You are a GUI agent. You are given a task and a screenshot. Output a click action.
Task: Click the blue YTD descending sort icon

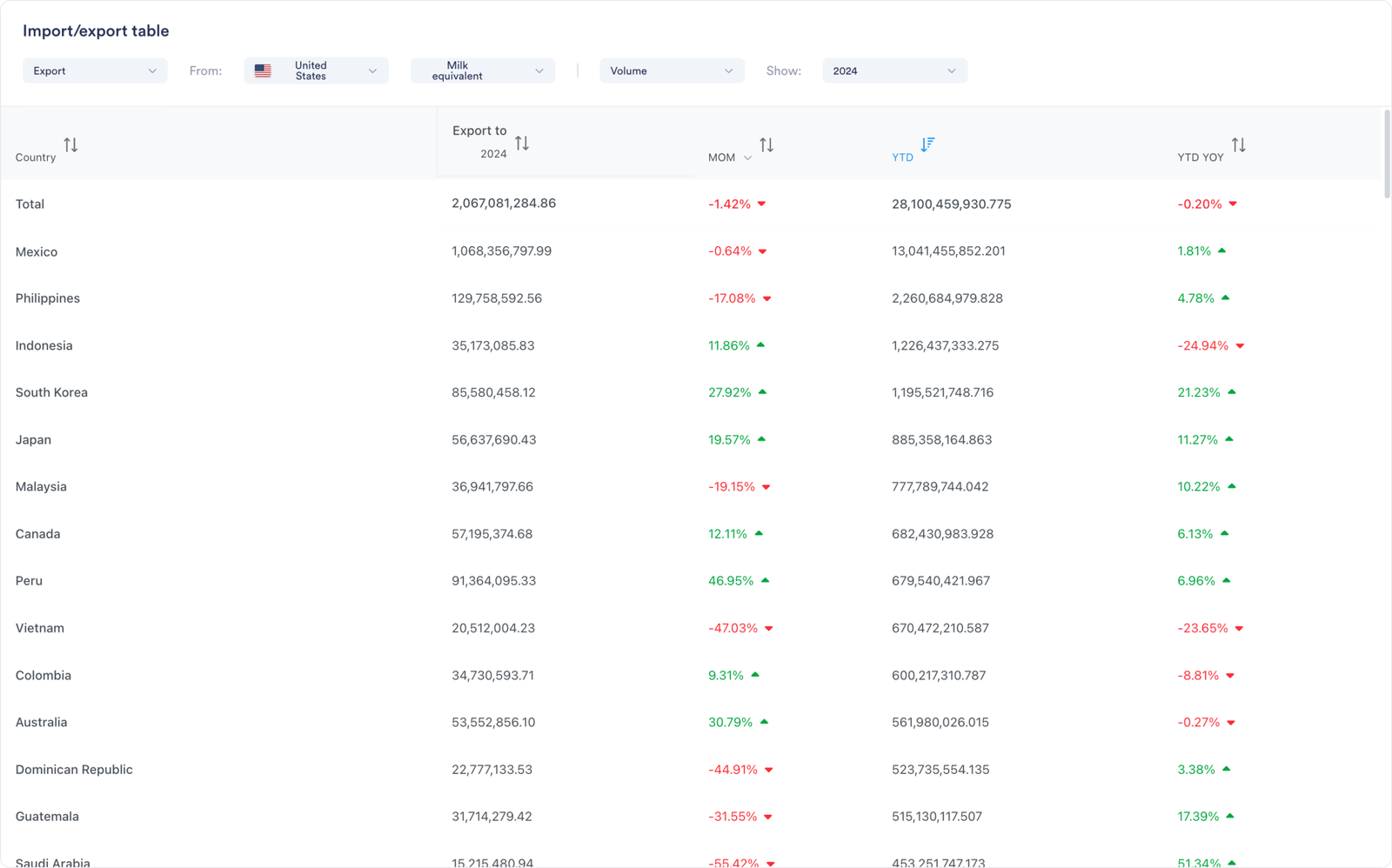927,144
